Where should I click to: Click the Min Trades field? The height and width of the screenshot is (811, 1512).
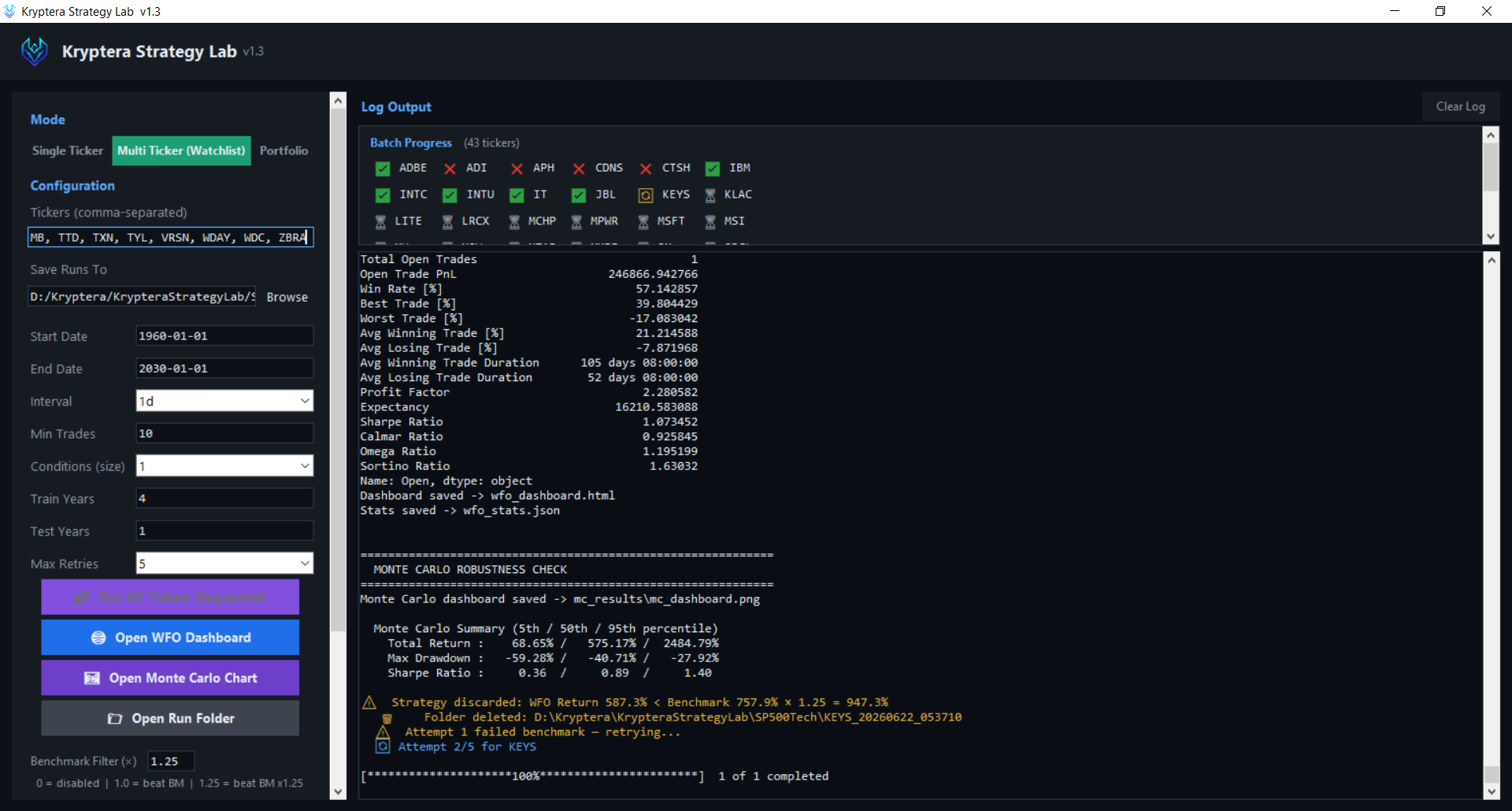click(x=224, y=433)
